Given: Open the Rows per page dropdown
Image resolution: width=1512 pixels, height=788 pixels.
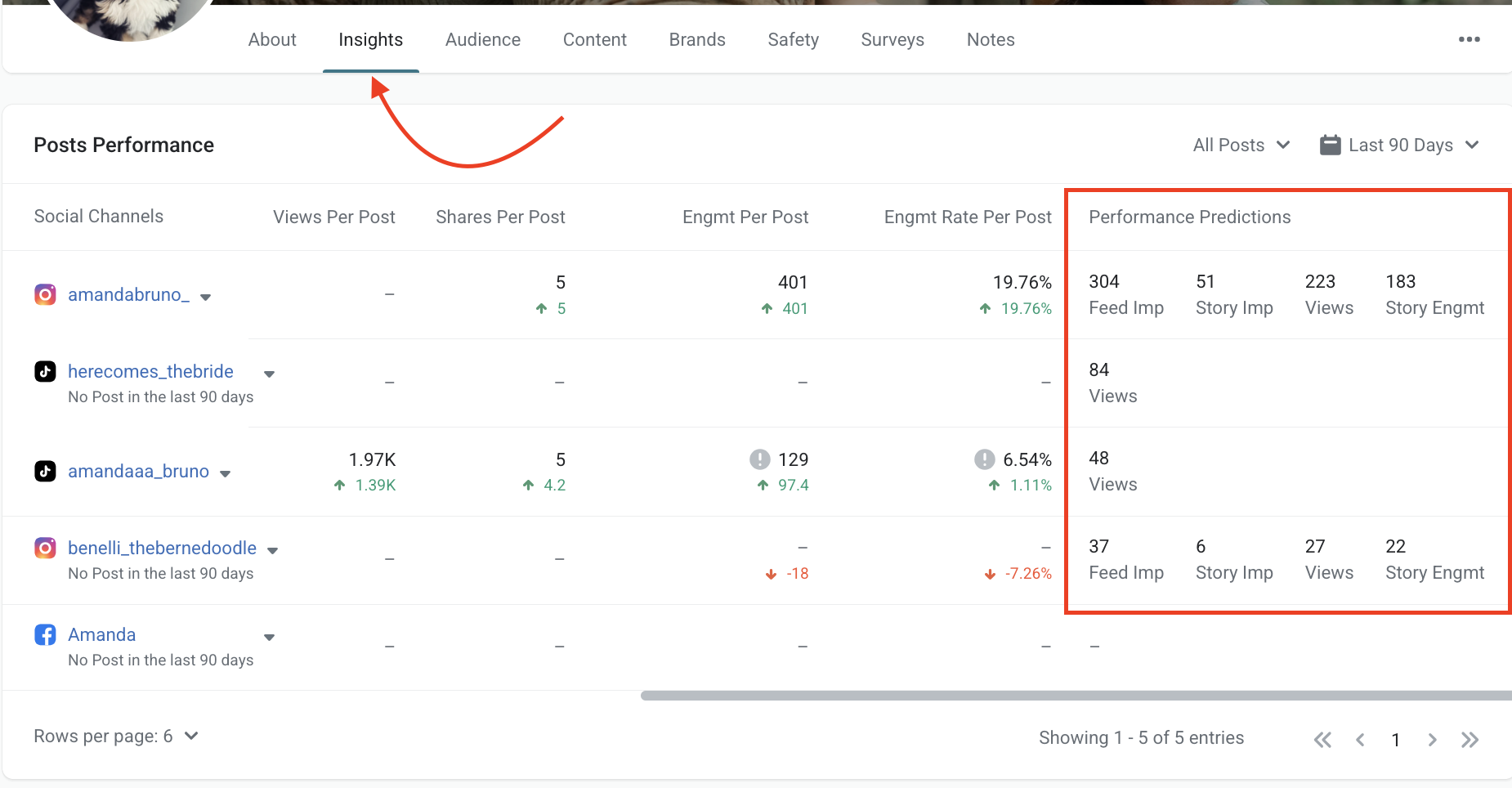Looking at the screenshot, I should [x=116, y=736].
